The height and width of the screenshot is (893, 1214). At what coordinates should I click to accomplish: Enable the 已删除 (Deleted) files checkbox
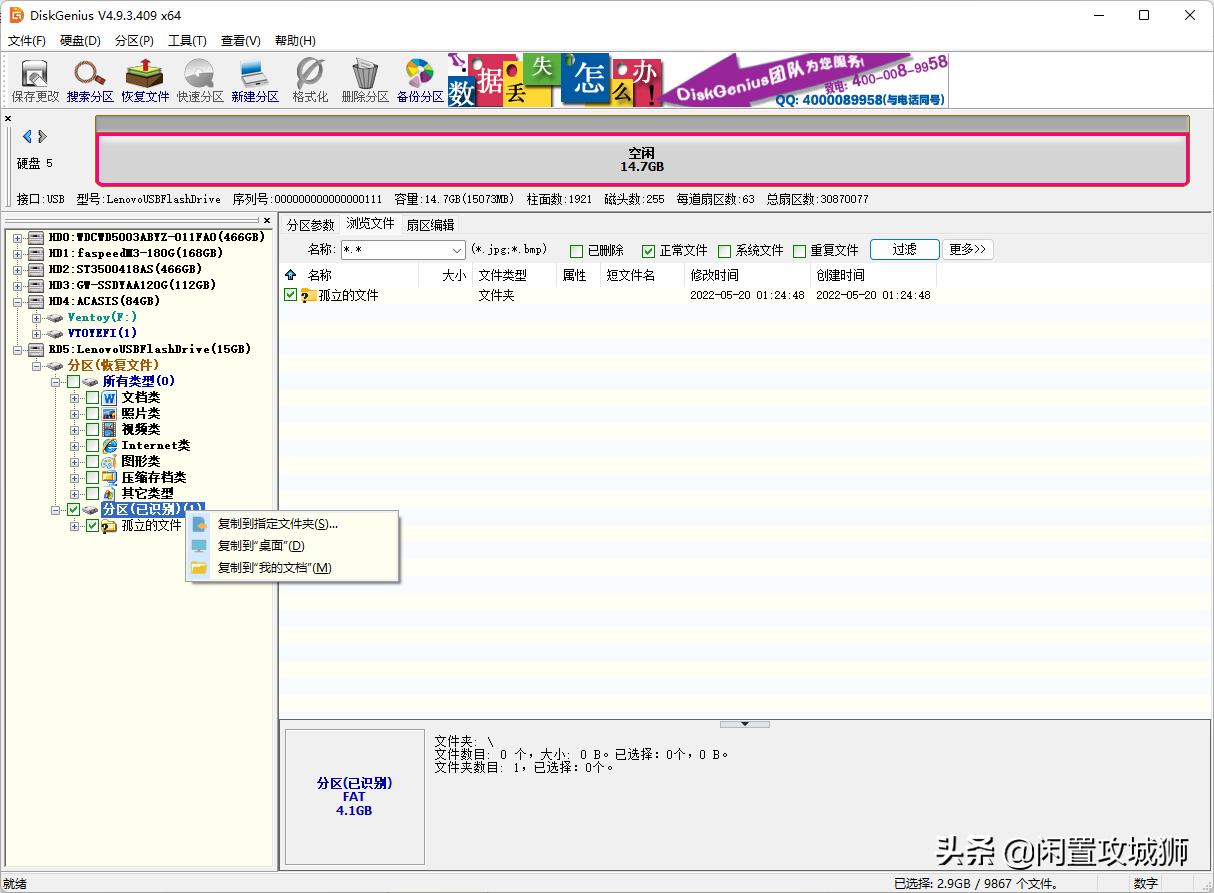pos(577,251)
